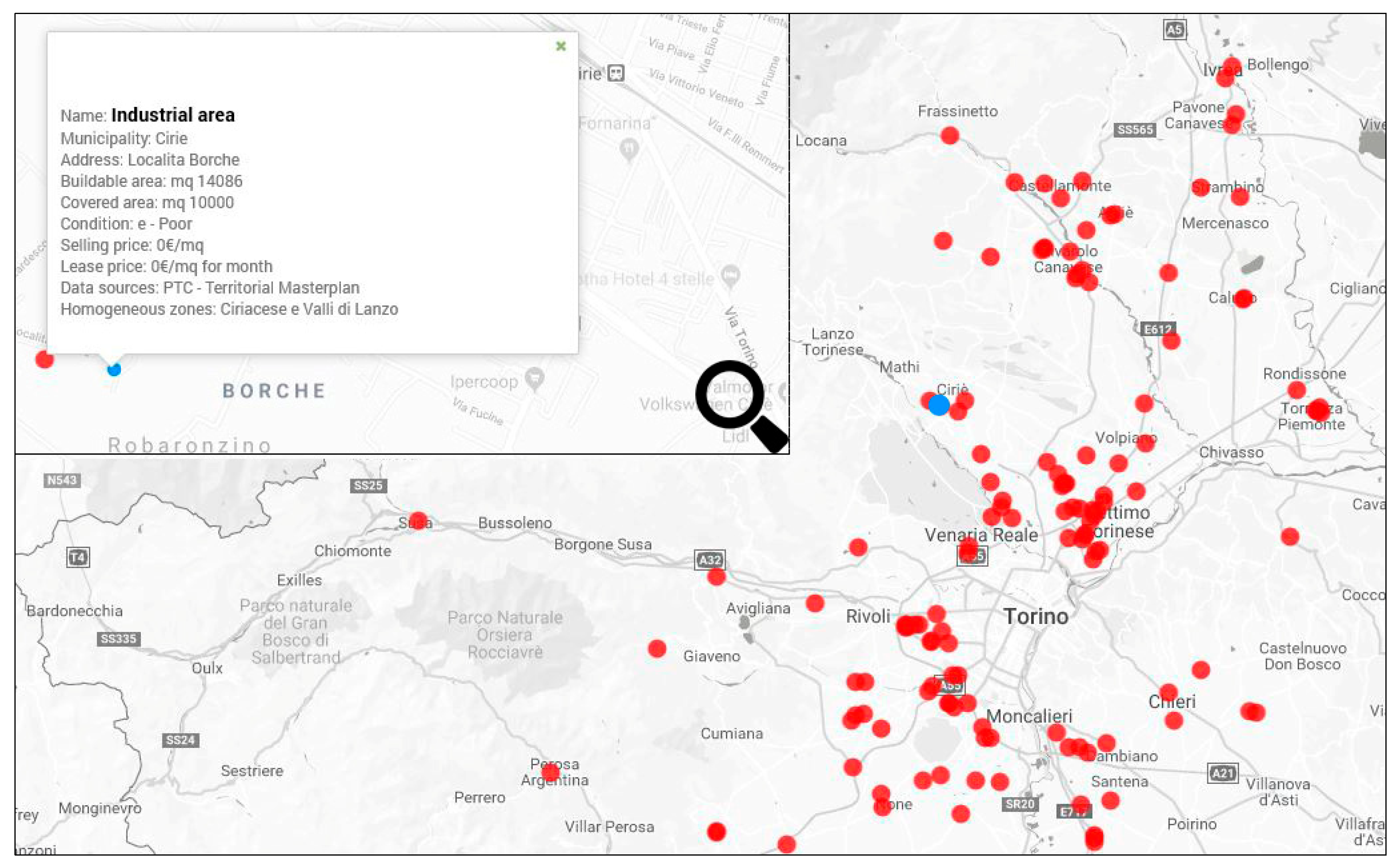Click the blue marker below the popup
Screen dimensions: 1399x868
pos(114,369)
